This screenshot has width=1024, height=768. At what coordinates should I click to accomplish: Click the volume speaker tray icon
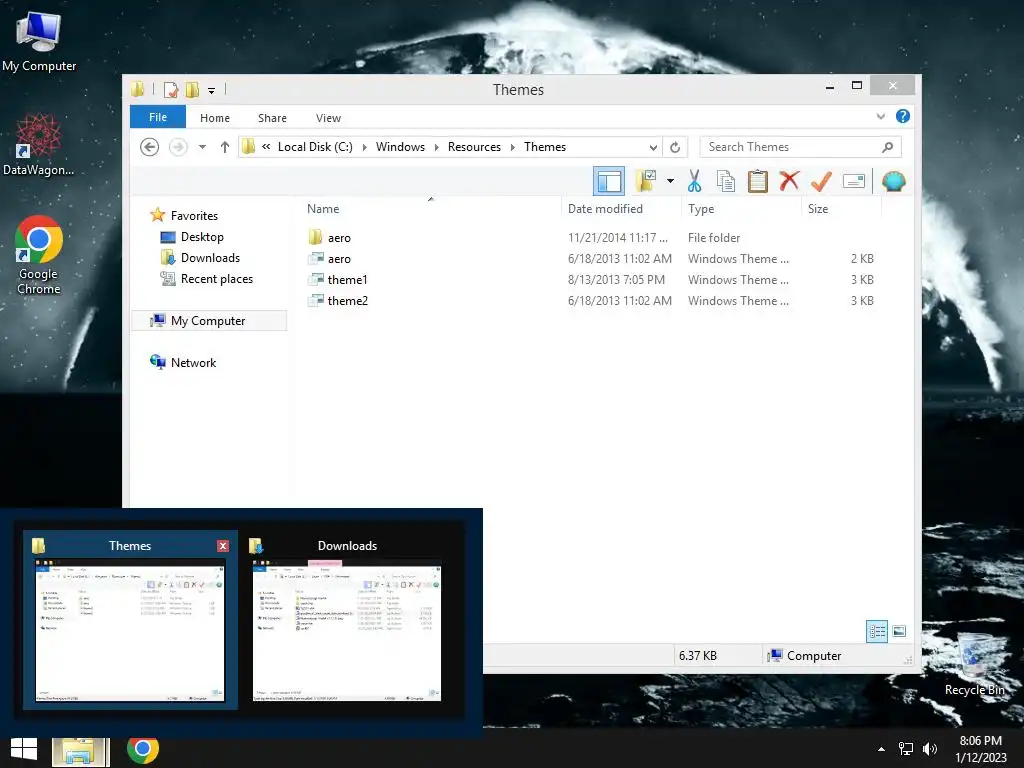tap(930, 749)
